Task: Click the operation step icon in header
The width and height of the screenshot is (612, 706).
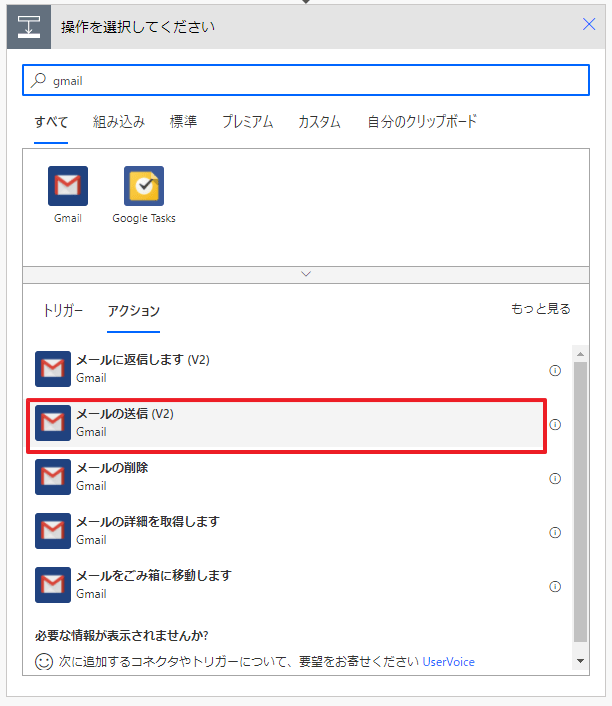Action: [29, 27]
